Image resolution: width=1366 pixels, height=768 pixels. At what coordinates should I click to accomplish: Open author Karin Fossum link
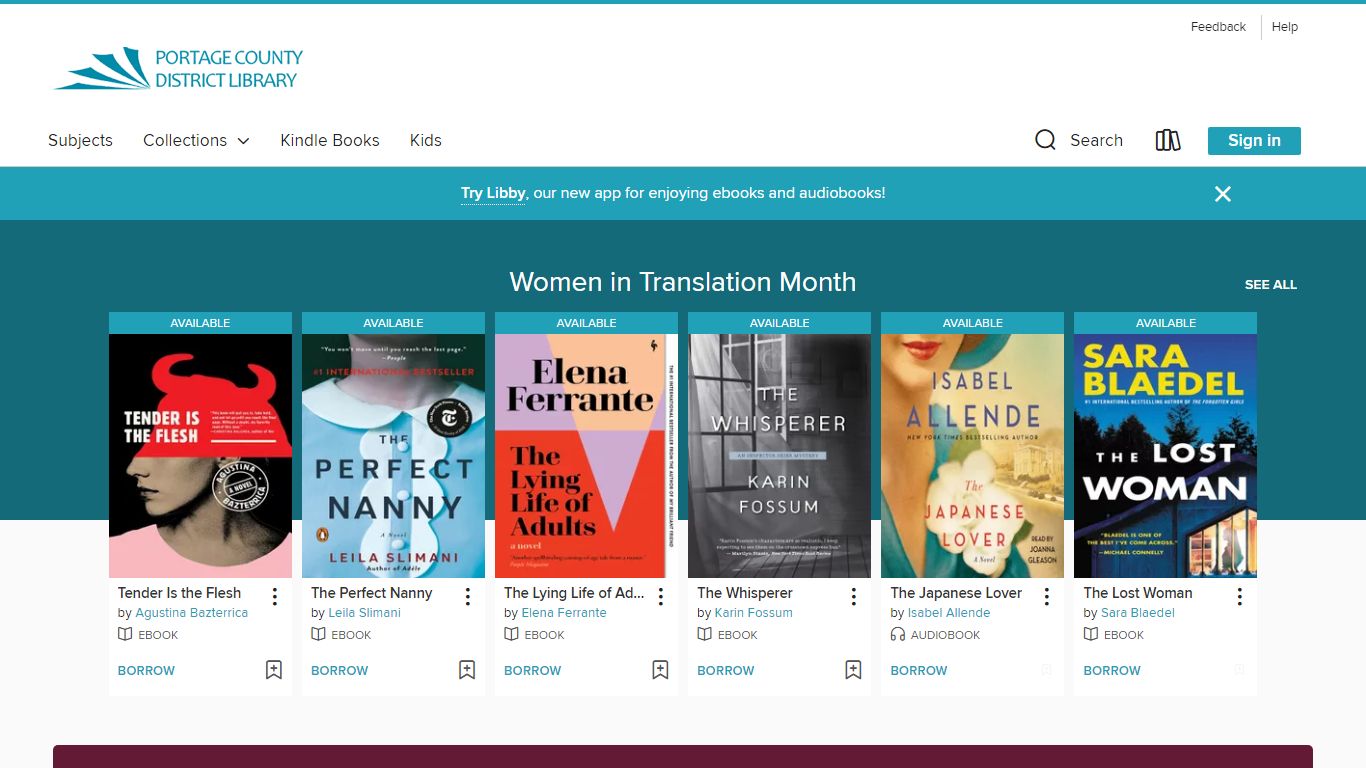coord(753,613)
